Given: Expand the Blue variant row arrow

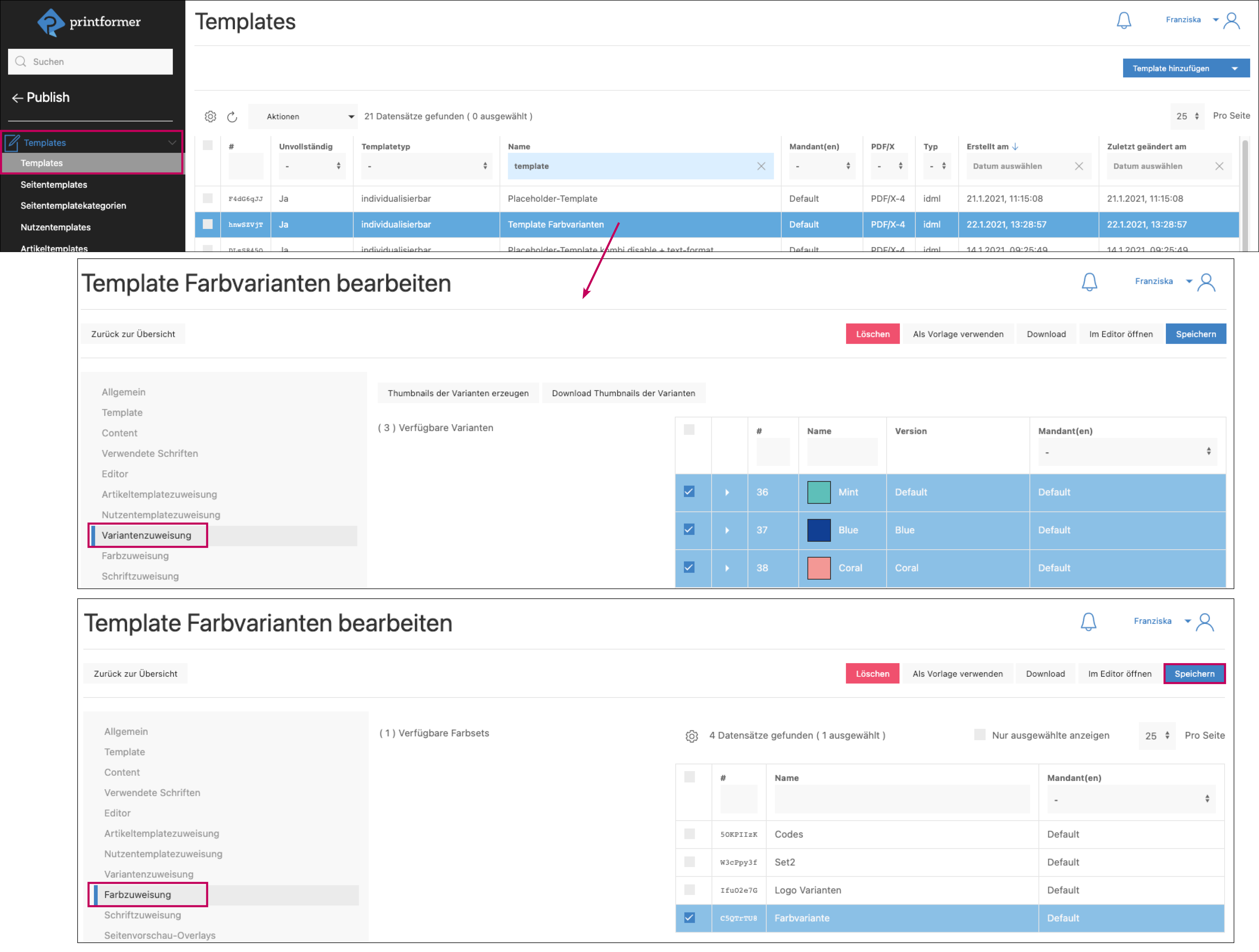Looking at the screenshot, I should pos(727,530).
